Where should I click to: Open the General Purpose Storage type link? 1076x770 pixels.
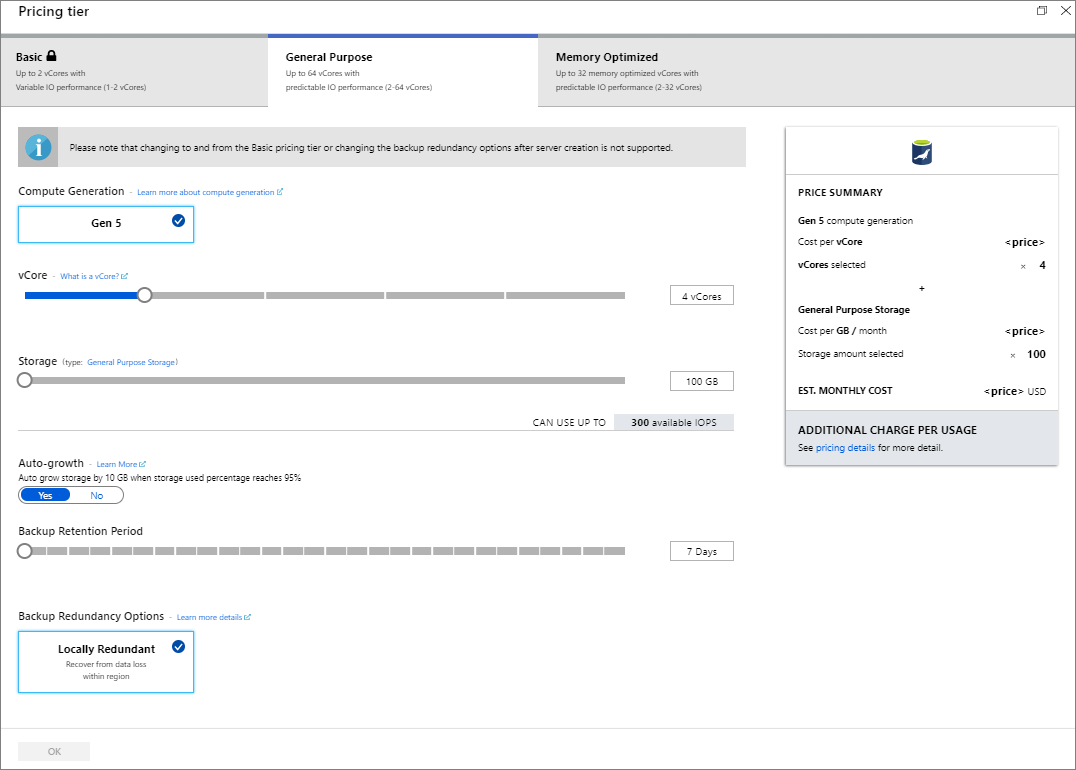[x=132, y=361]
